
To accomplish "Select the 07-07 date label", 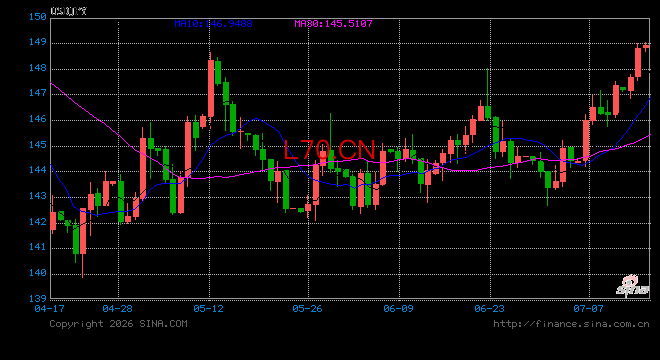I will pyautogui.click(x=588, y=309).
